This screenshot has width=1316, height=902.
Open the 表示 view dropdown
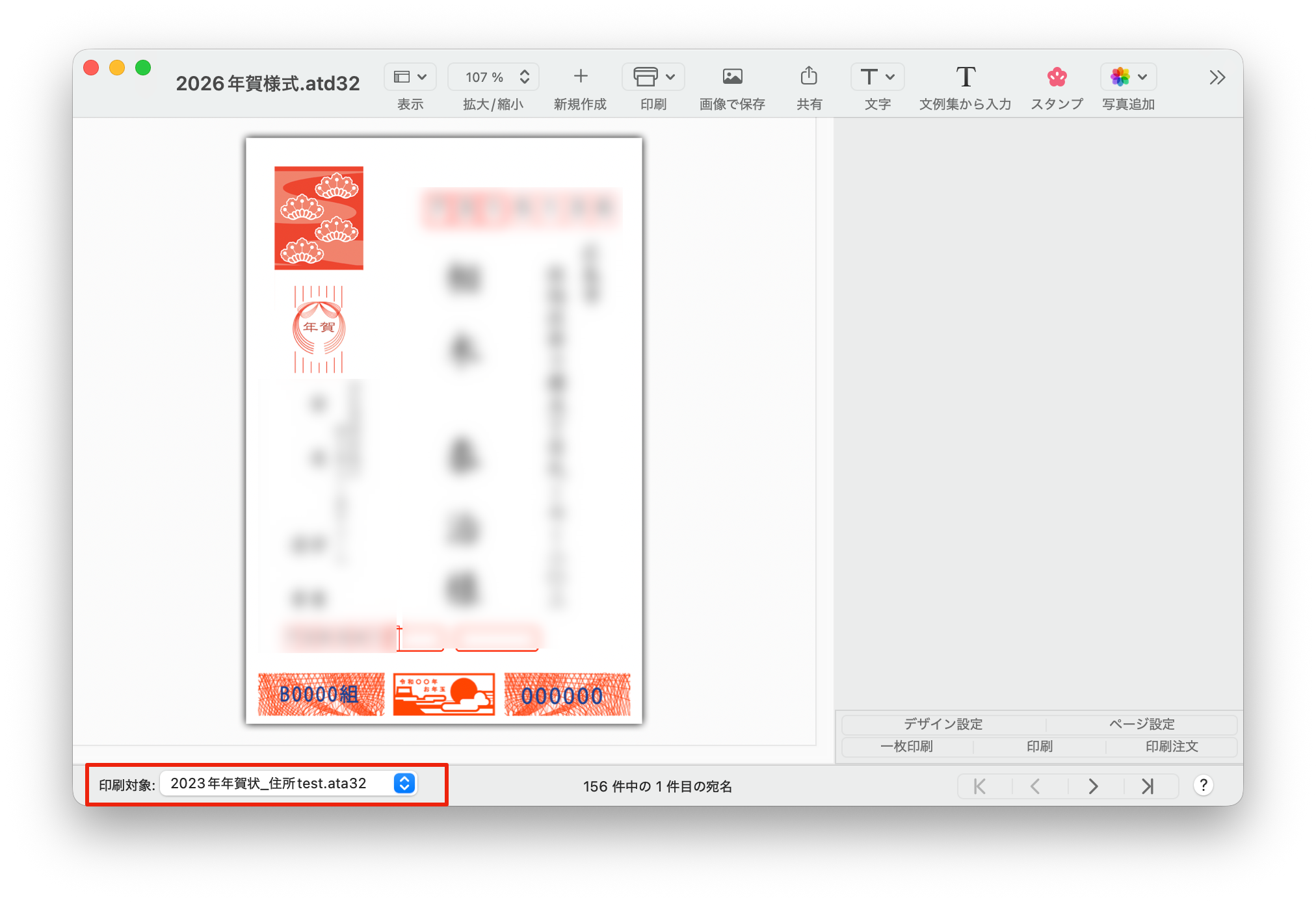[x=410, y=77]
